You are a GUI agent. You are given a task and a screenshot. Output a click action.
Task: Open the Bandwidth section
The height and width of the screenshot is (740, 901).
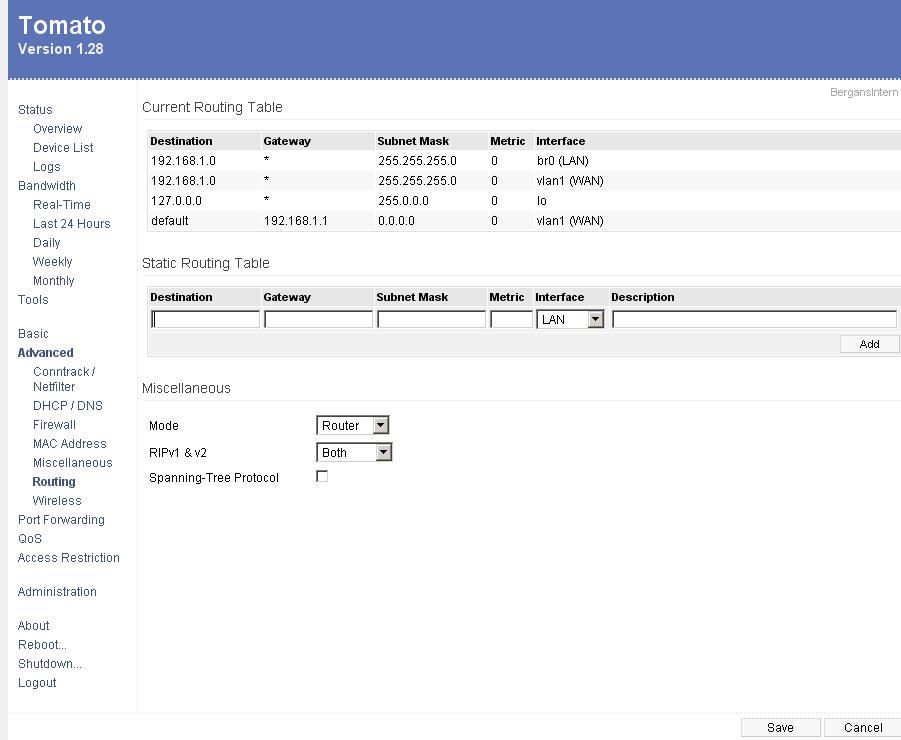click(47, 186)
